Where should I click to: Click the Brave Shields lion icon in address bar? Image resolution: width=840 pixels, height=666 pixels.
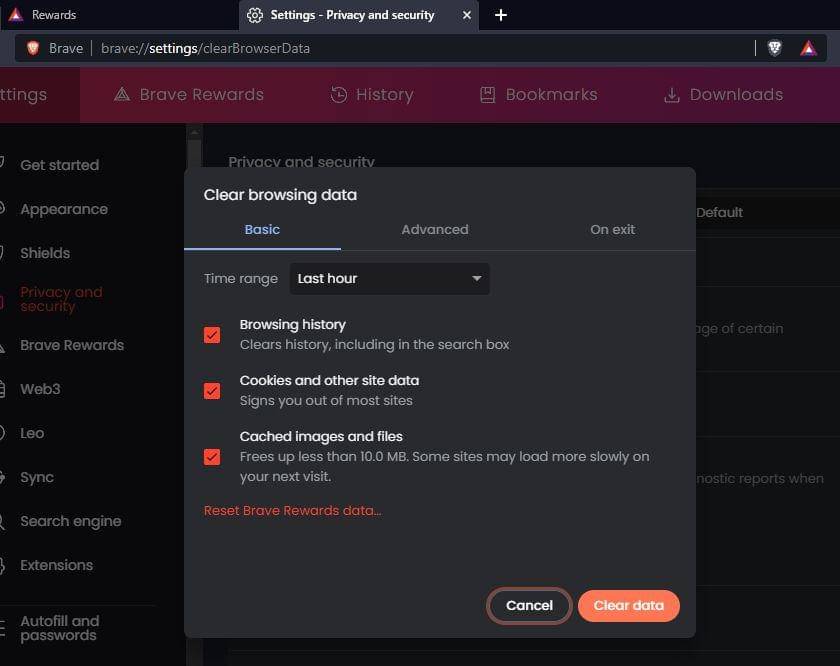[774, 48]
